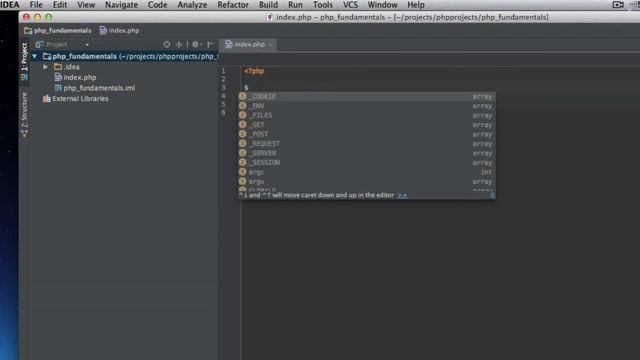This screenshot has height=360, width=640.
Task: Toggle the 2: Structure tool window
Action: click(x=24, y=114)
